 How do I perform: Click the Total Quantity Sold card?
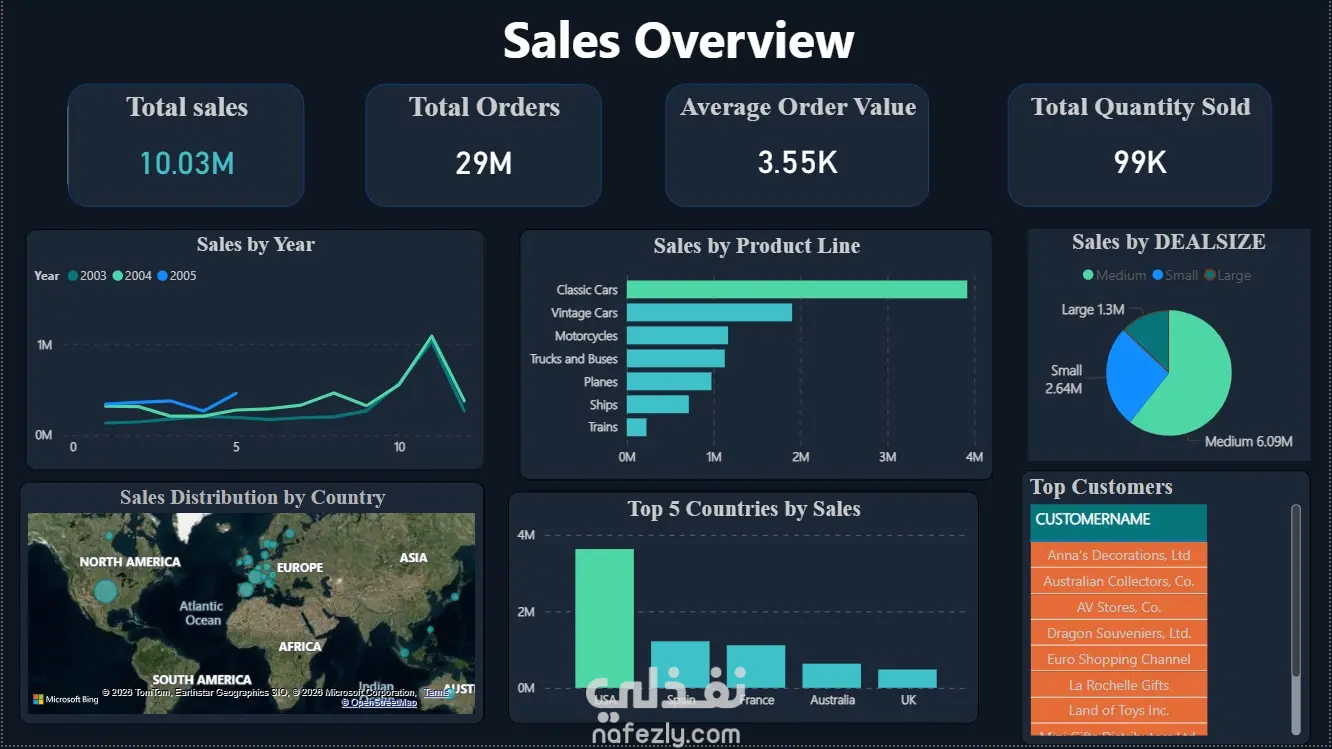pos(1140,145)
